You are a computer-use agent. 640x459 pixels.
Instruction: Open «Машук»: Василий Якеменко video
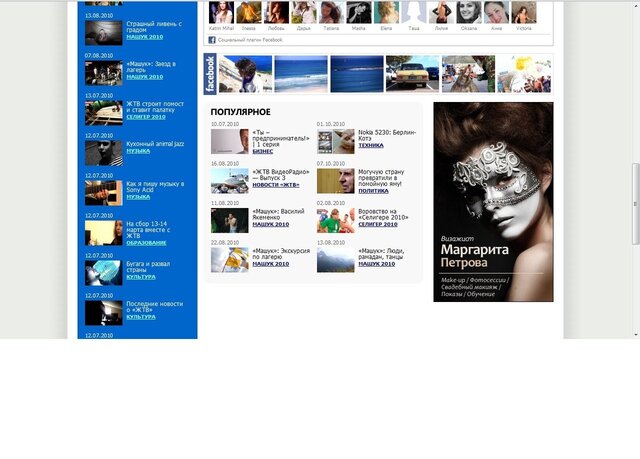(x=278, y=215)
